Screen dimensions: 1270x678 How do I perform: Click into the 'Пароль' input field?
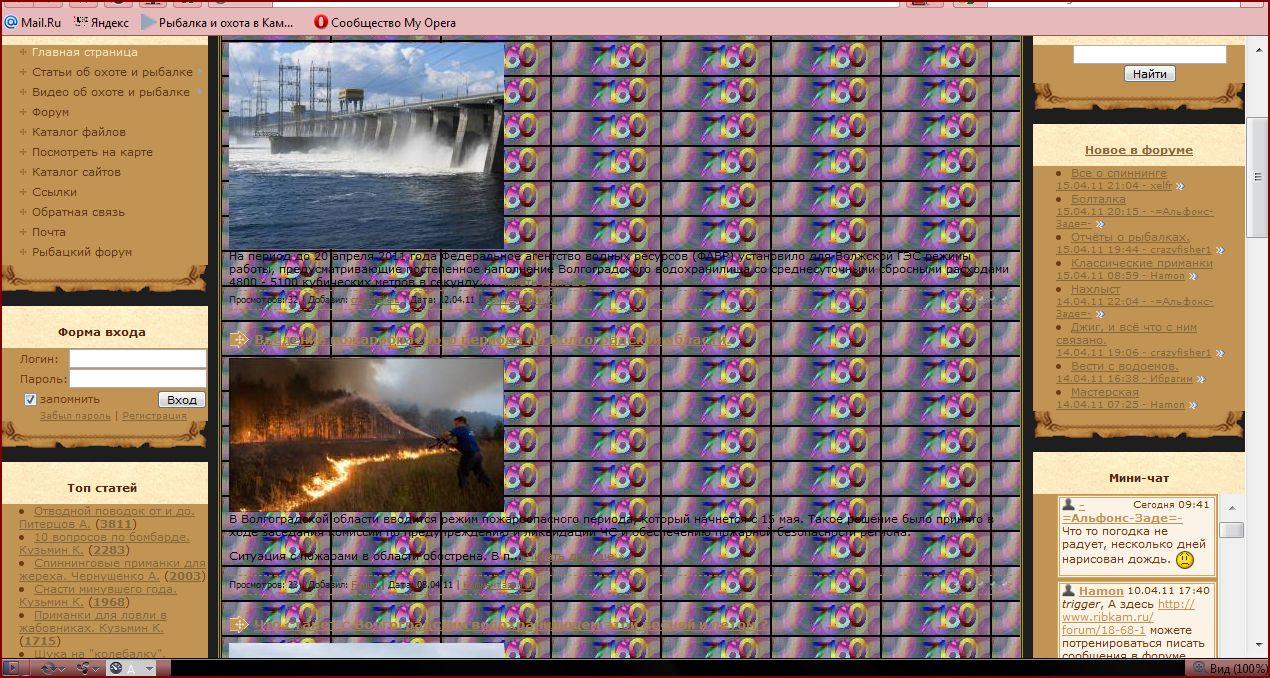pyautogui.click(x=138, y=379)
